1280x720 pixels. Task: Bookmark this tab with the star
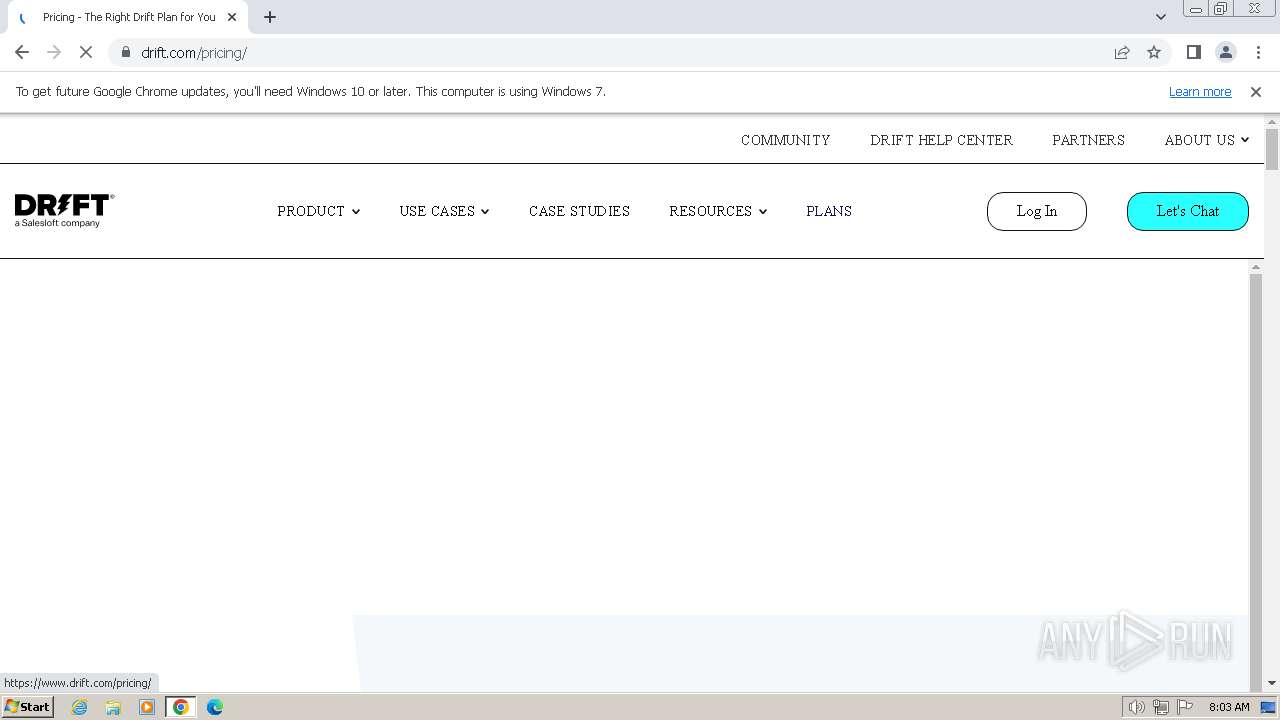point(1154,52)
